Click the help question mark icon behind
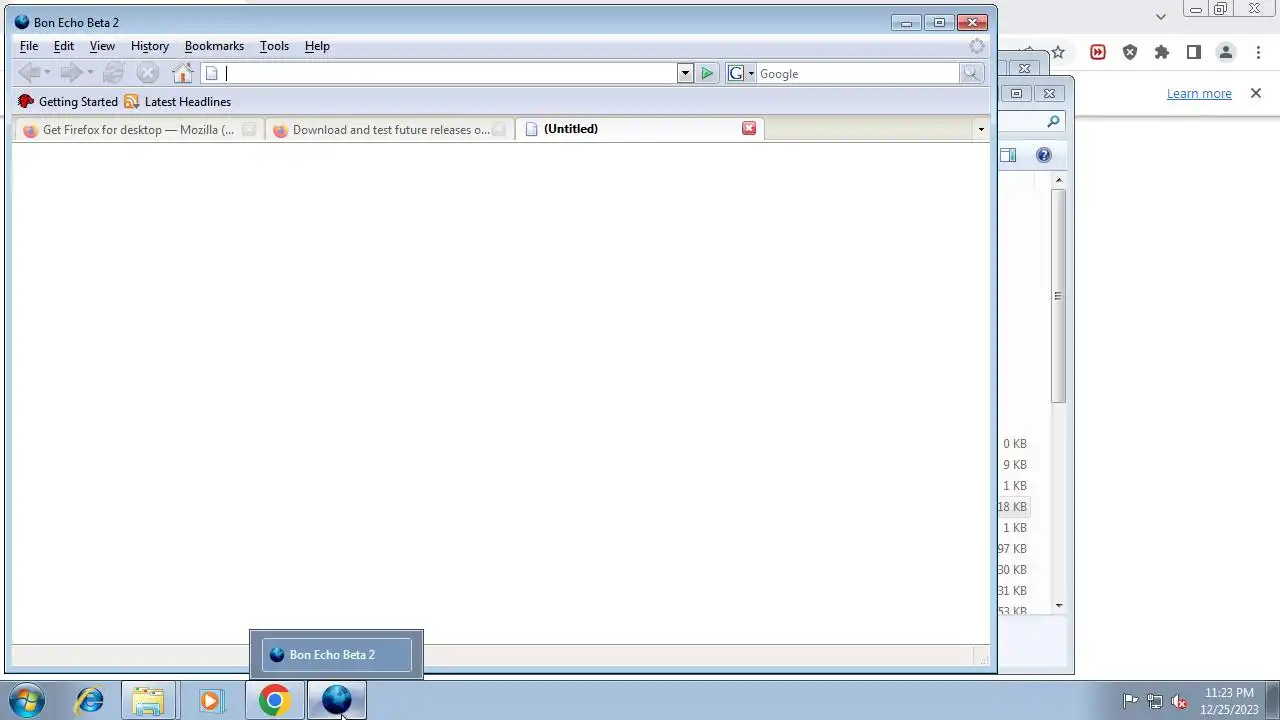1280x720 pixels. click(x=1044, y=155)
